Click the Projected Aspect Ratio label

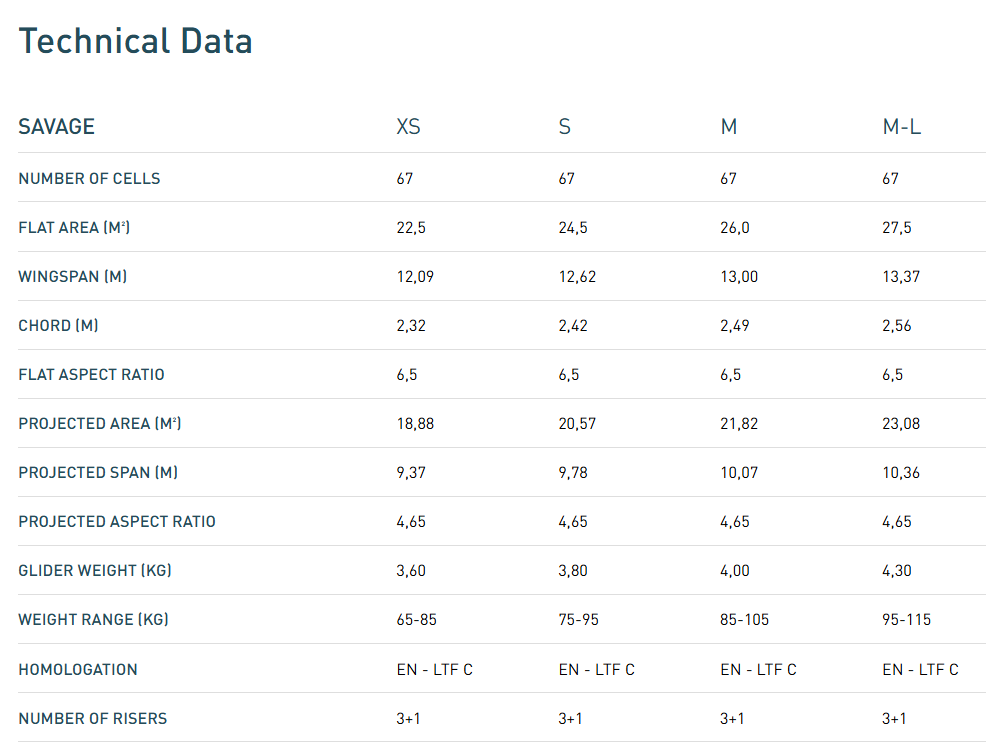tap(117, 522)
